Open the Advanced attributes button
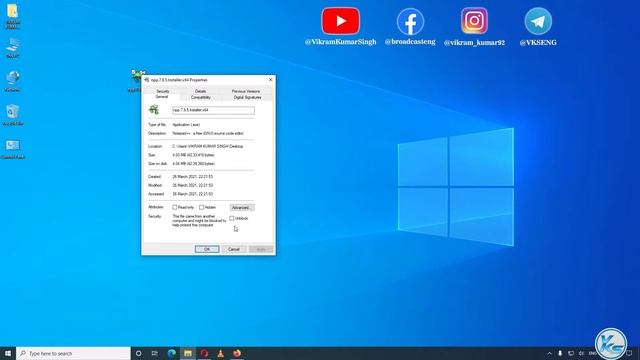640x360 pixels. coord(242,207)
